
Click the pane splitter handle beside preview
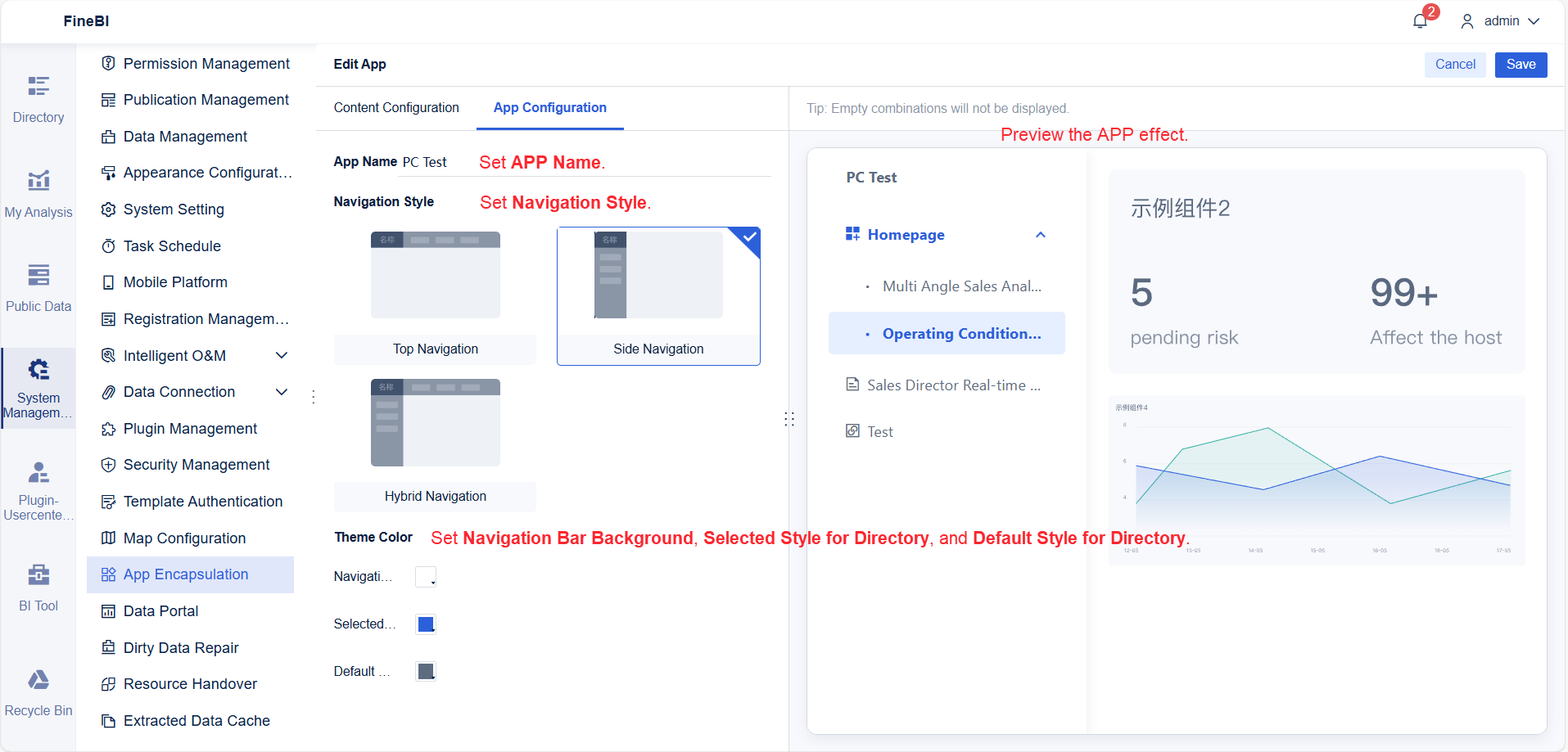coord(789,419)
